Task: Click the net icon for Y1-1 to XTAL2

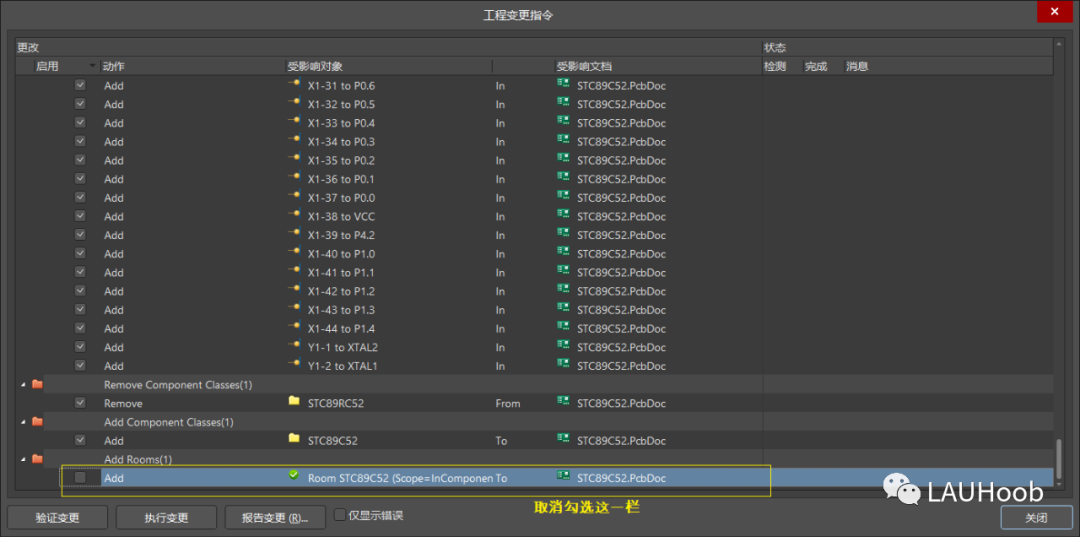Action: pyautogui.click(x=294, y=346)
